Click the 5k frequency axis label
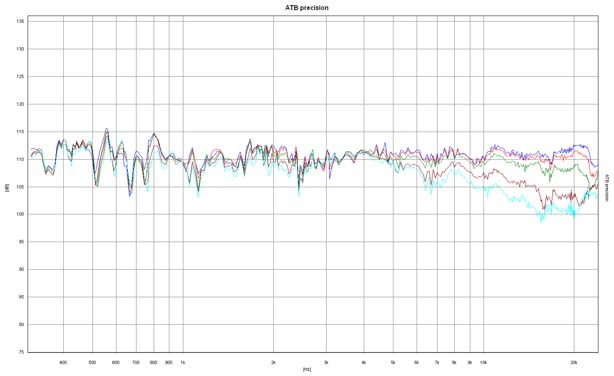Image resolution: width=614 pixels, height=376 pixels. click(393, 363)
